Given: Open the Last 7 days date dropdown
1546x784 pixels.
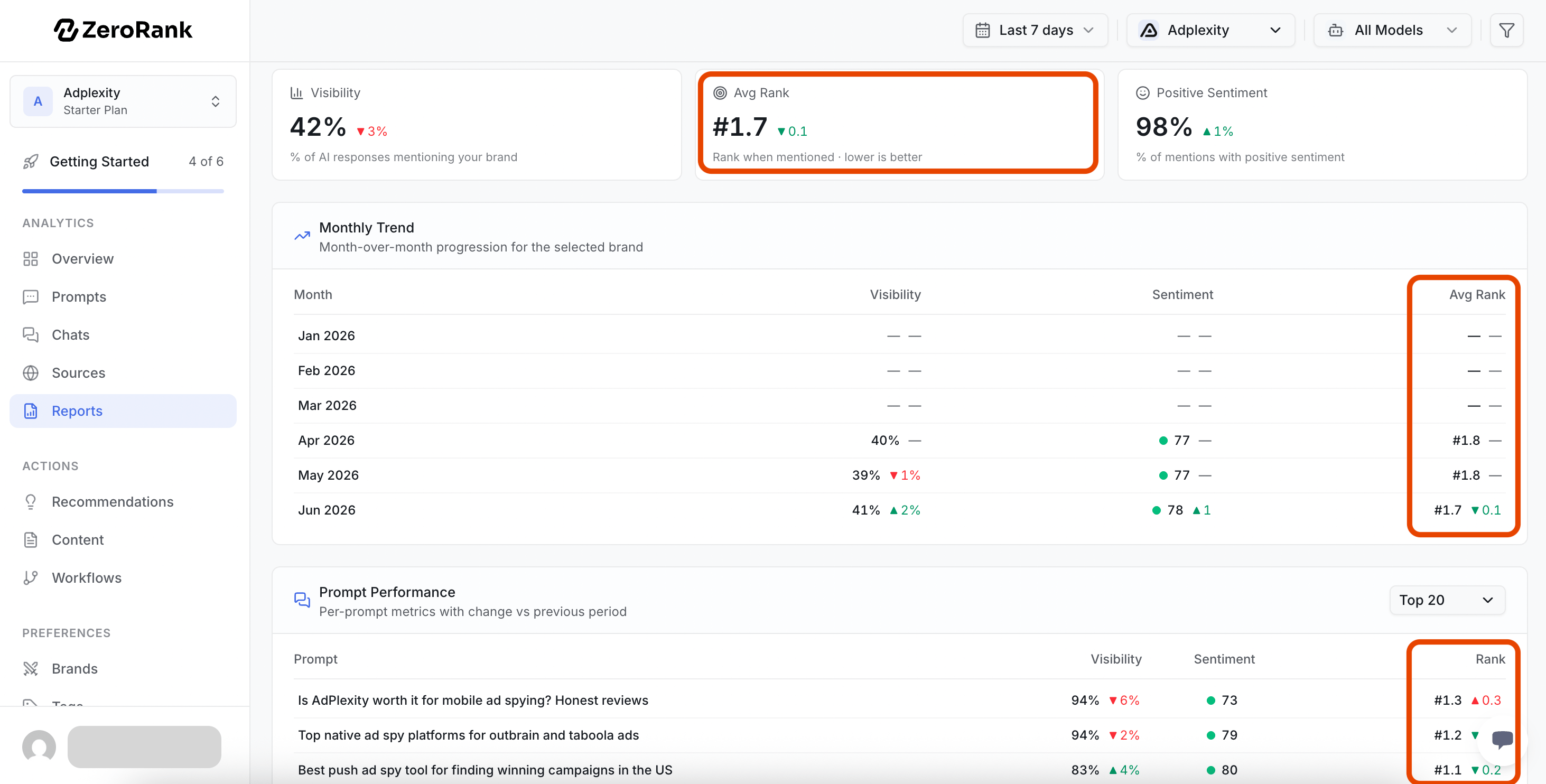Looking at the screenshot, I should click(1035, 30).
